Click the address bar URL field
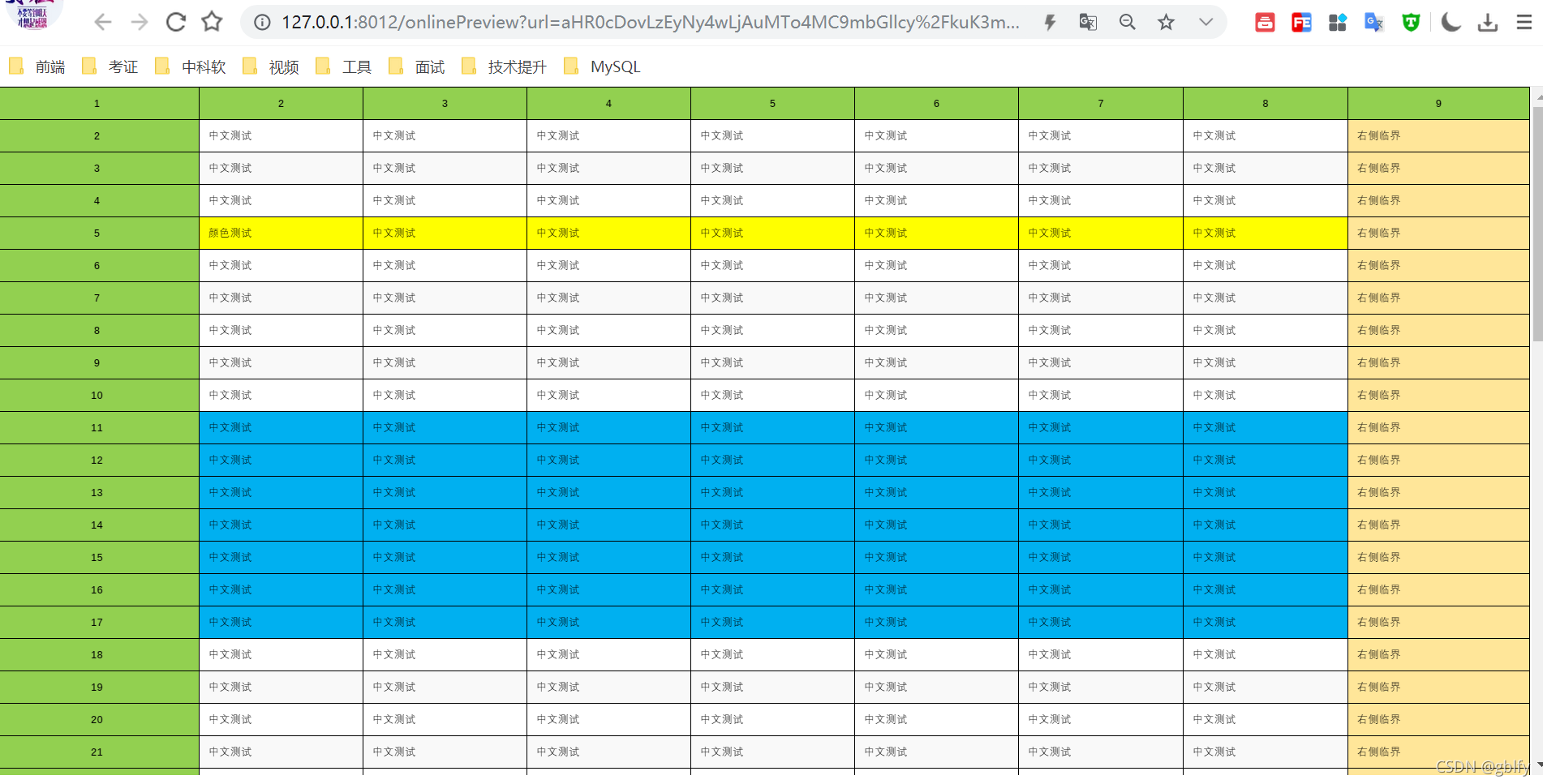 coord(650,23)
